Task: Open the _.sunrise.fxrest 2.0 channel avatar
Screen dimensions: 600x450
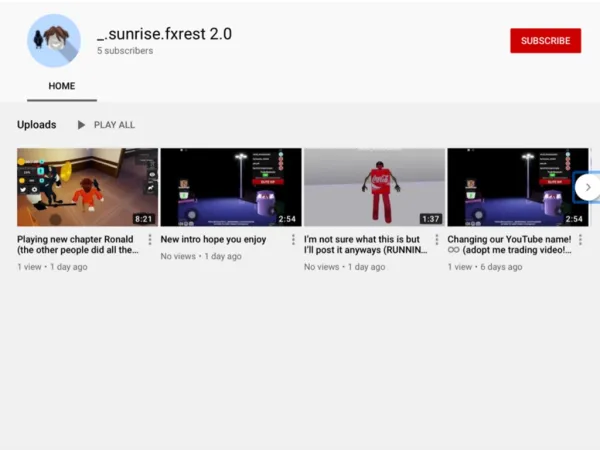Action: [54, 41]
